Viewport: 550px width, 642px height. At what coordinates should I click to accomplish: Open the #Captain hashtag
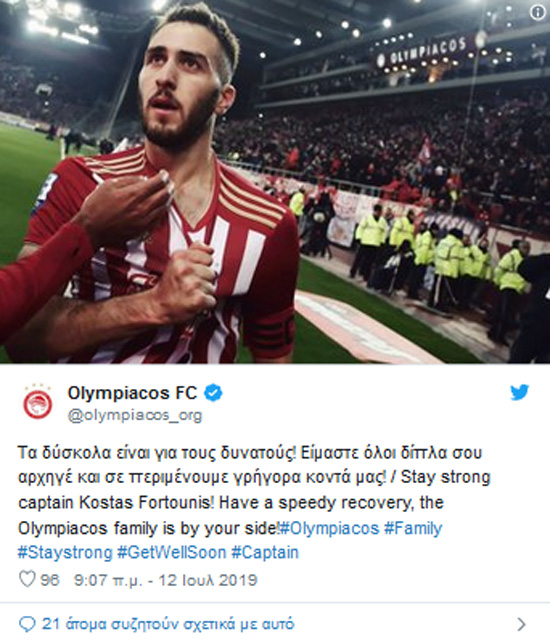(x=265, y=553)
